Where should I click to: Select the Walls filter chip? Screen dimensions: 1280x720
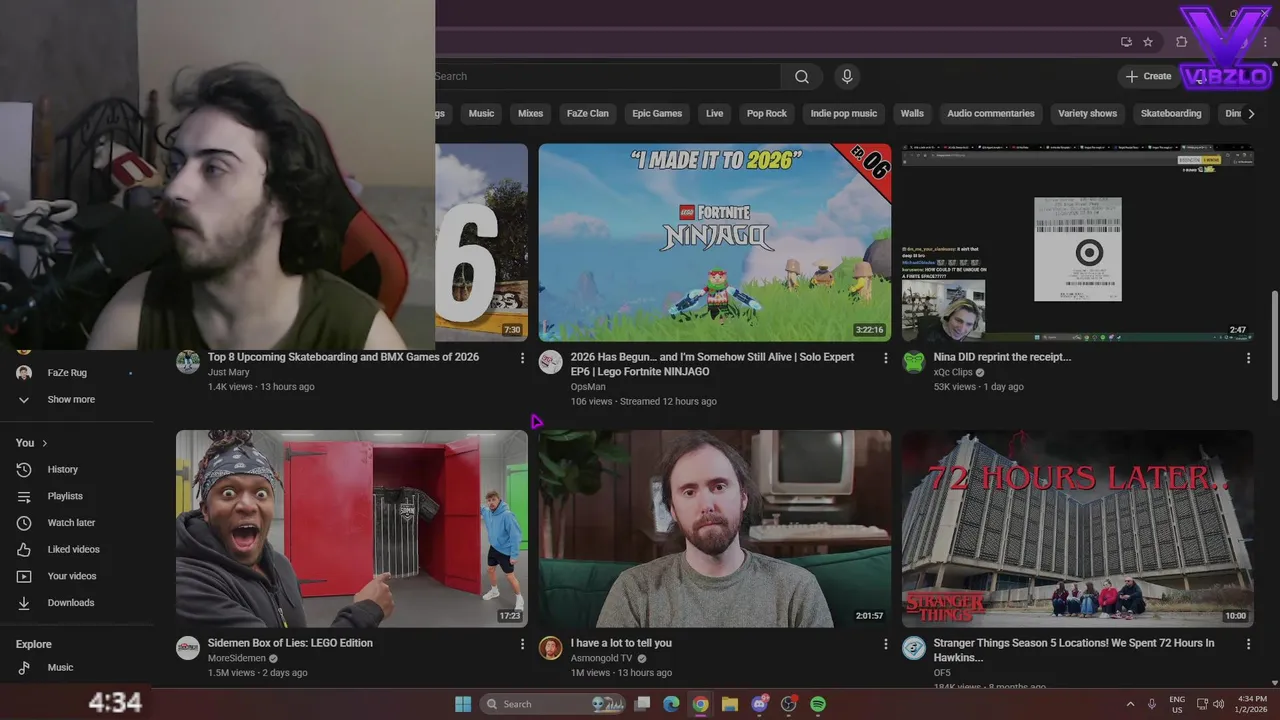912,114
